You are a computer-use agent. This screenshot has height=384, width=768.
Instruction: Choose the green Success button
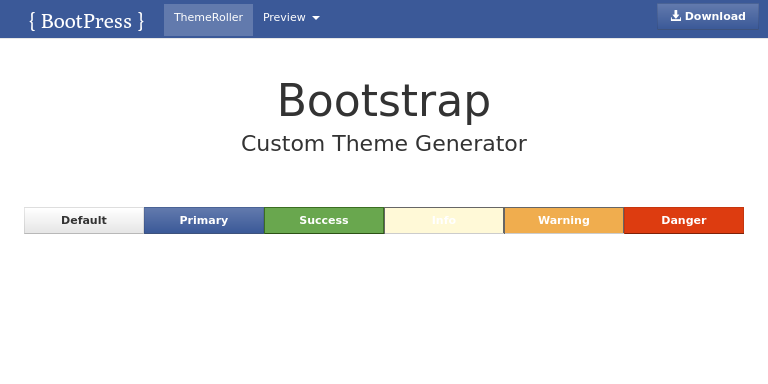(324, 220)
